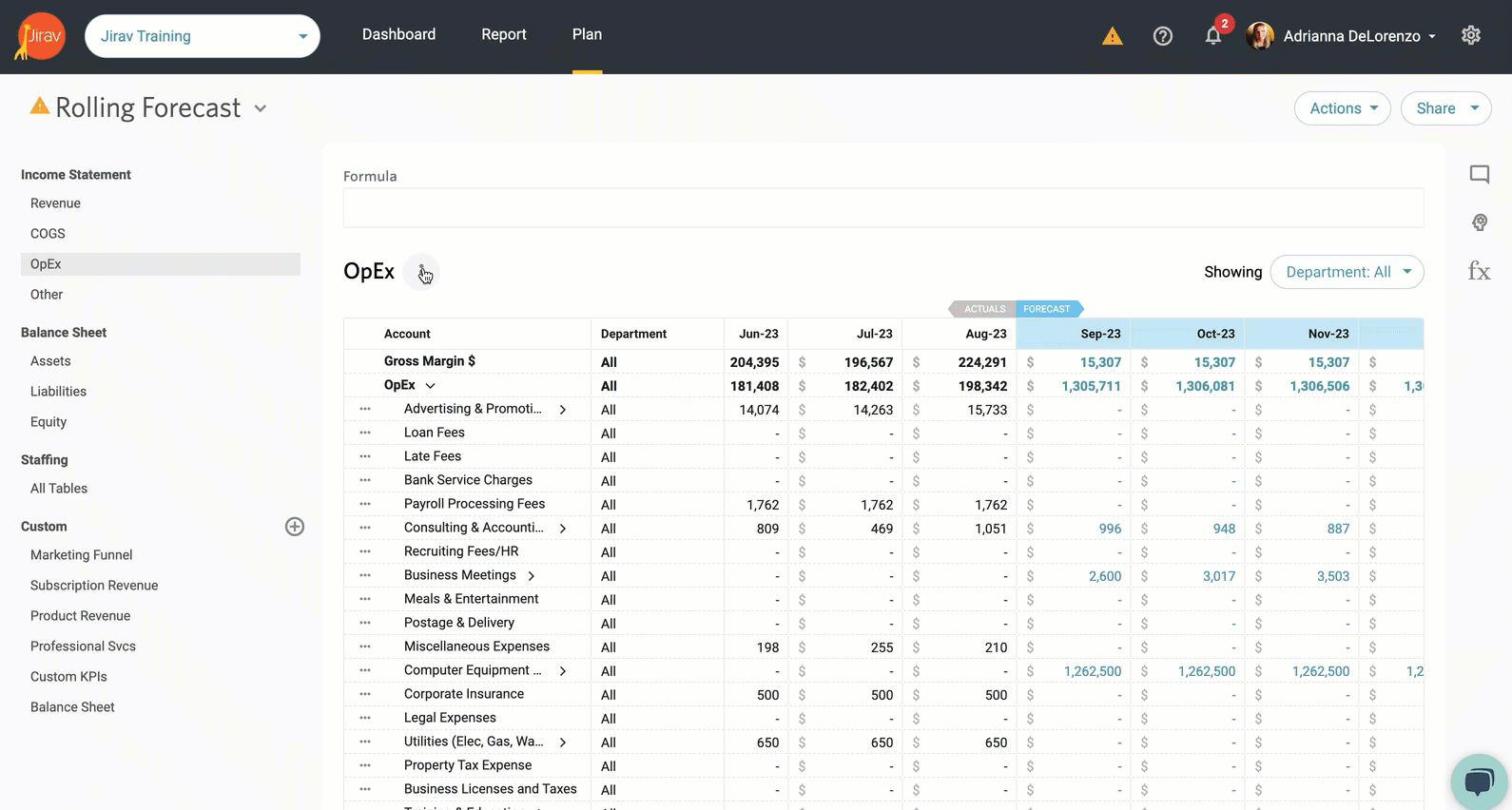Open the notifications bell
Image resolution: width=1512 pixels, height=810 pixels.
pyautogui.click(x=1212, y=36)
